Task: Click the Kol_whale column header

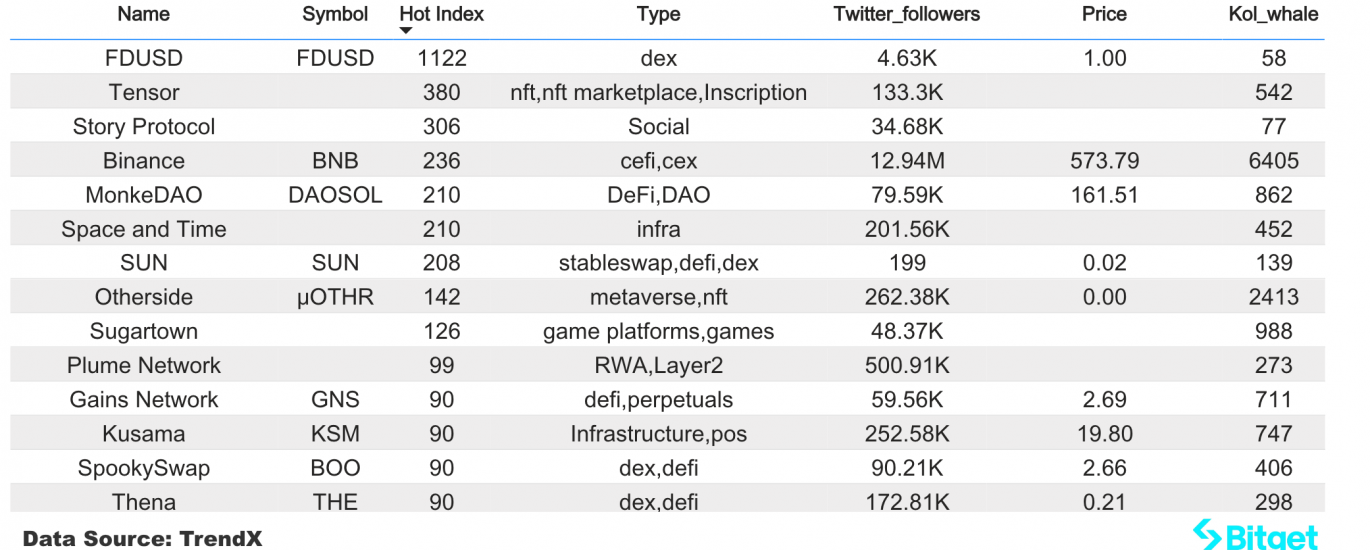Action: point(1274,14)
